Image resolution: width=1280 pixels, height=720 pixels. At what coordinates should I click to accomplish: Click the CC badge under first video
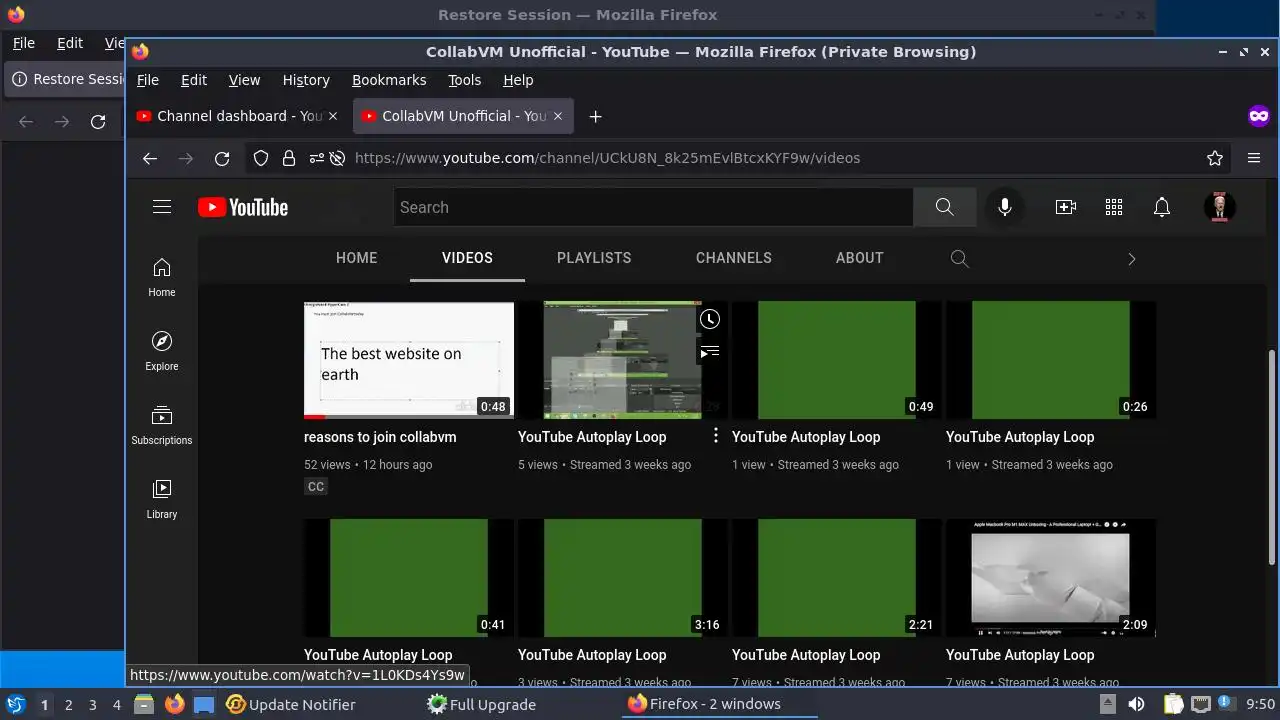tap(316, 487)
